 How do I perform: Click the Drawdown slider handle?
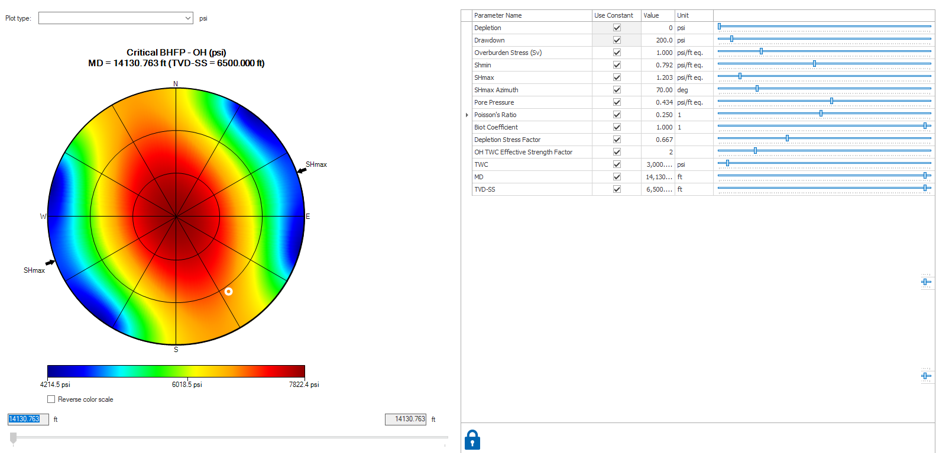point(731,40)
